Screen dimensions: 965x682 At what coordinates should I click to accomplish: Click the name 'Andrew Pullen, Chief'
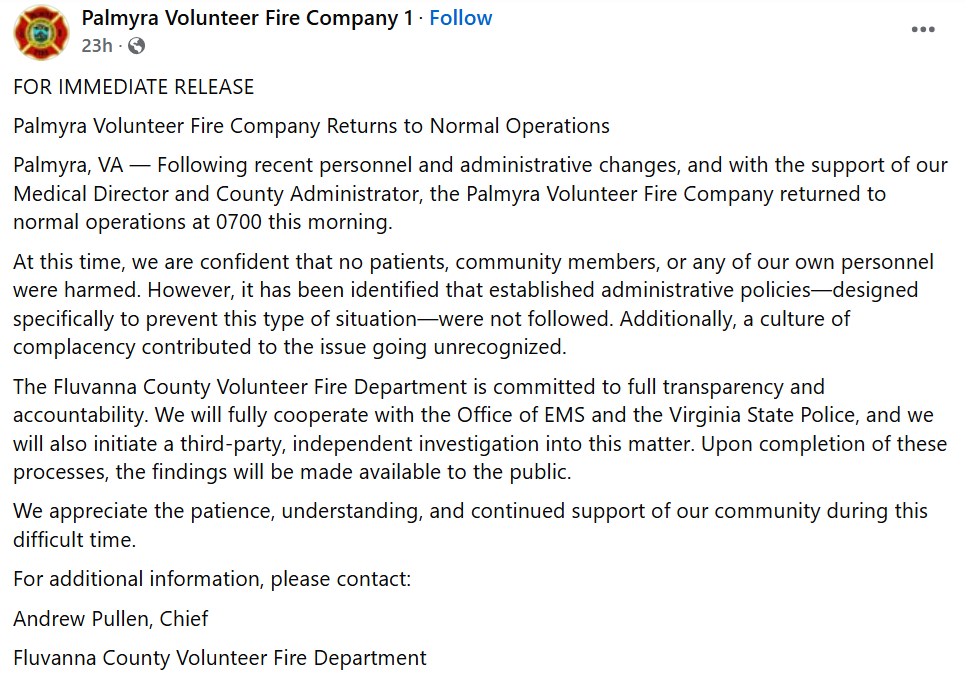111,619
